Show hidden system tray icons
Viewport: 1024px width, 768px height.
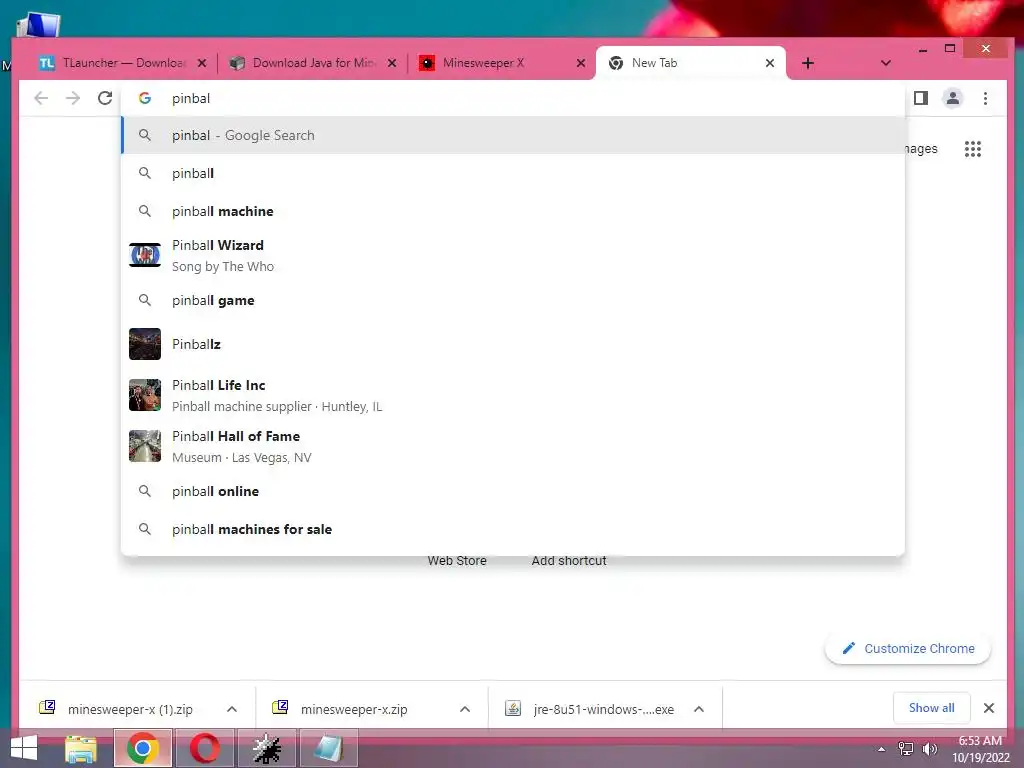point(882,749)
